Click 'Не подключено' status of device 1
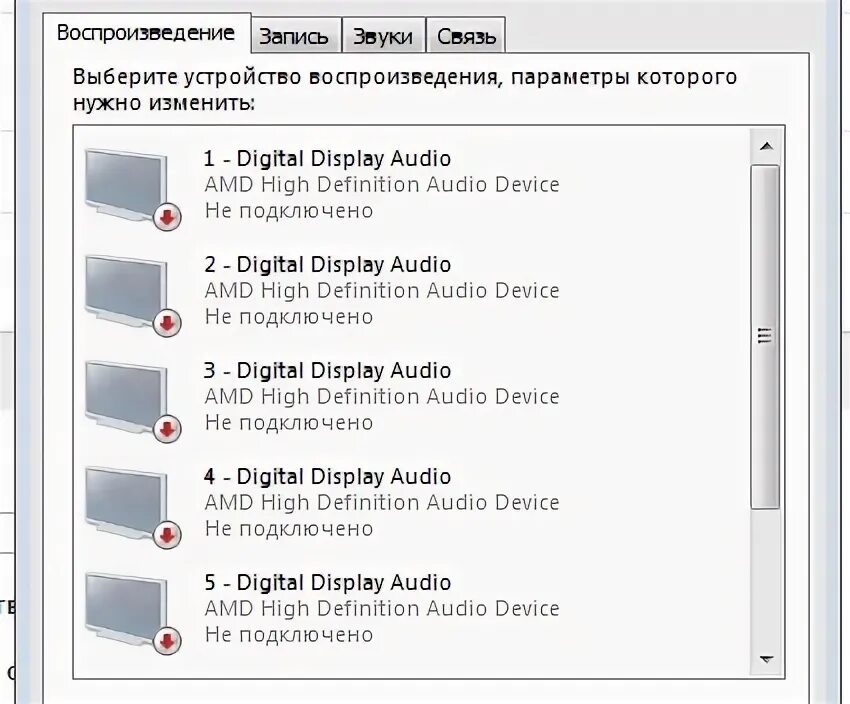 [289, 211]
